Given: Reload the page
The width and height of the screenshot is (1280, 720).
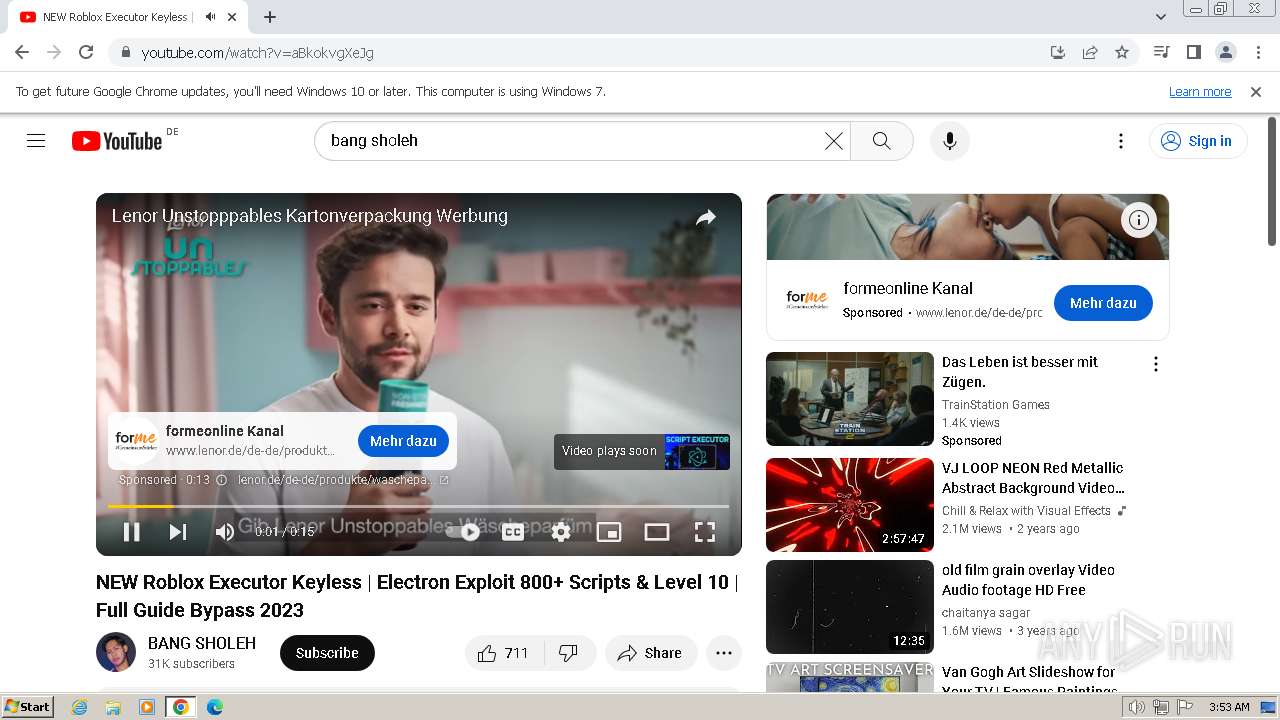Looking at the screenshot, I should click(86, 52).
